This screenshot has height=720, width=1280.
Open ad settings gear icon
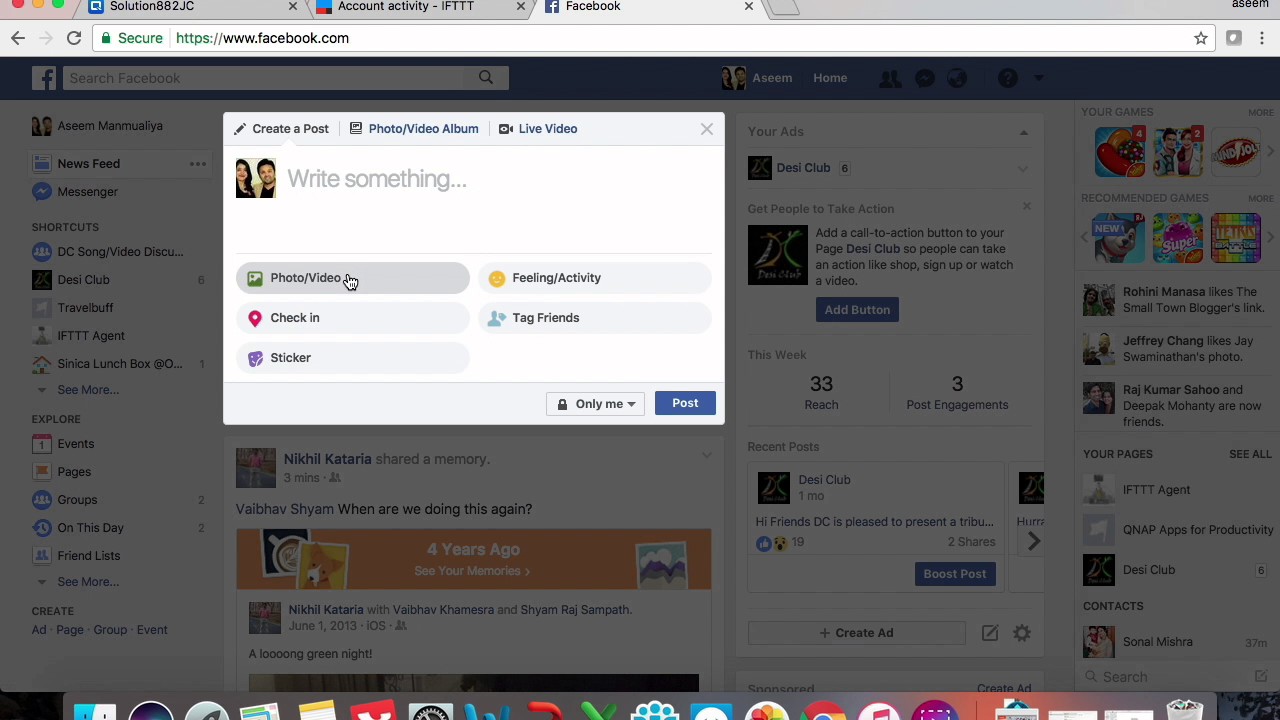[x=1022, y=633]
